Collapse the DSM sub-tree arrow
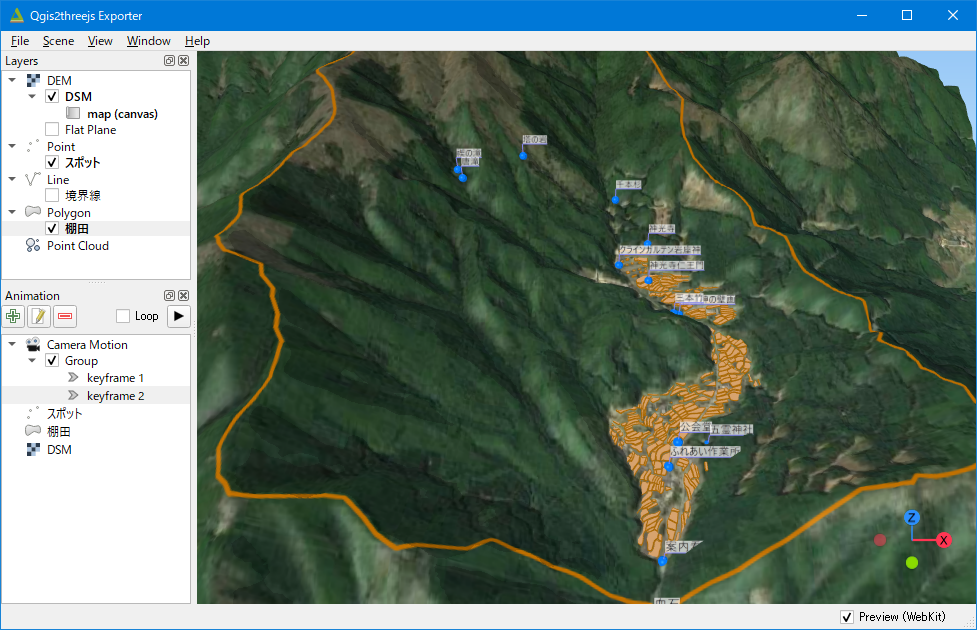The height and width of the screenshot is (630, 977). [x=32, y=97]
